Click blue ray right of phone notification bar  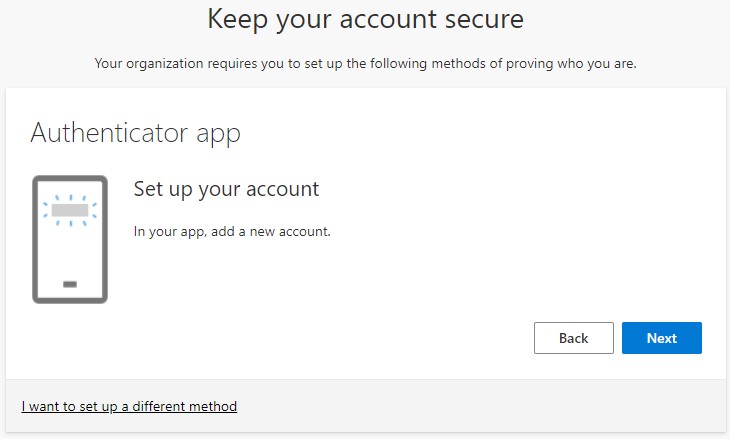point(94,211)
